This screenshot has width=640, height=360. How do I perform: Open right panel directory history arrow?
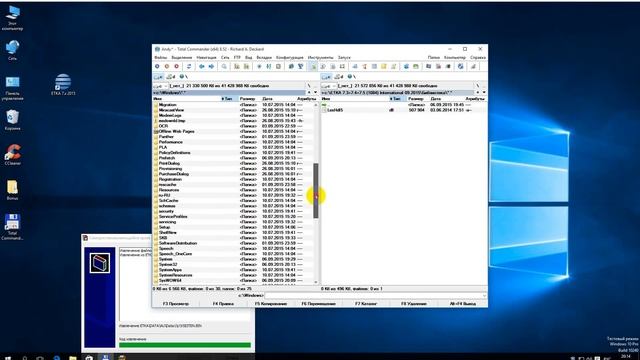(484, 93)
